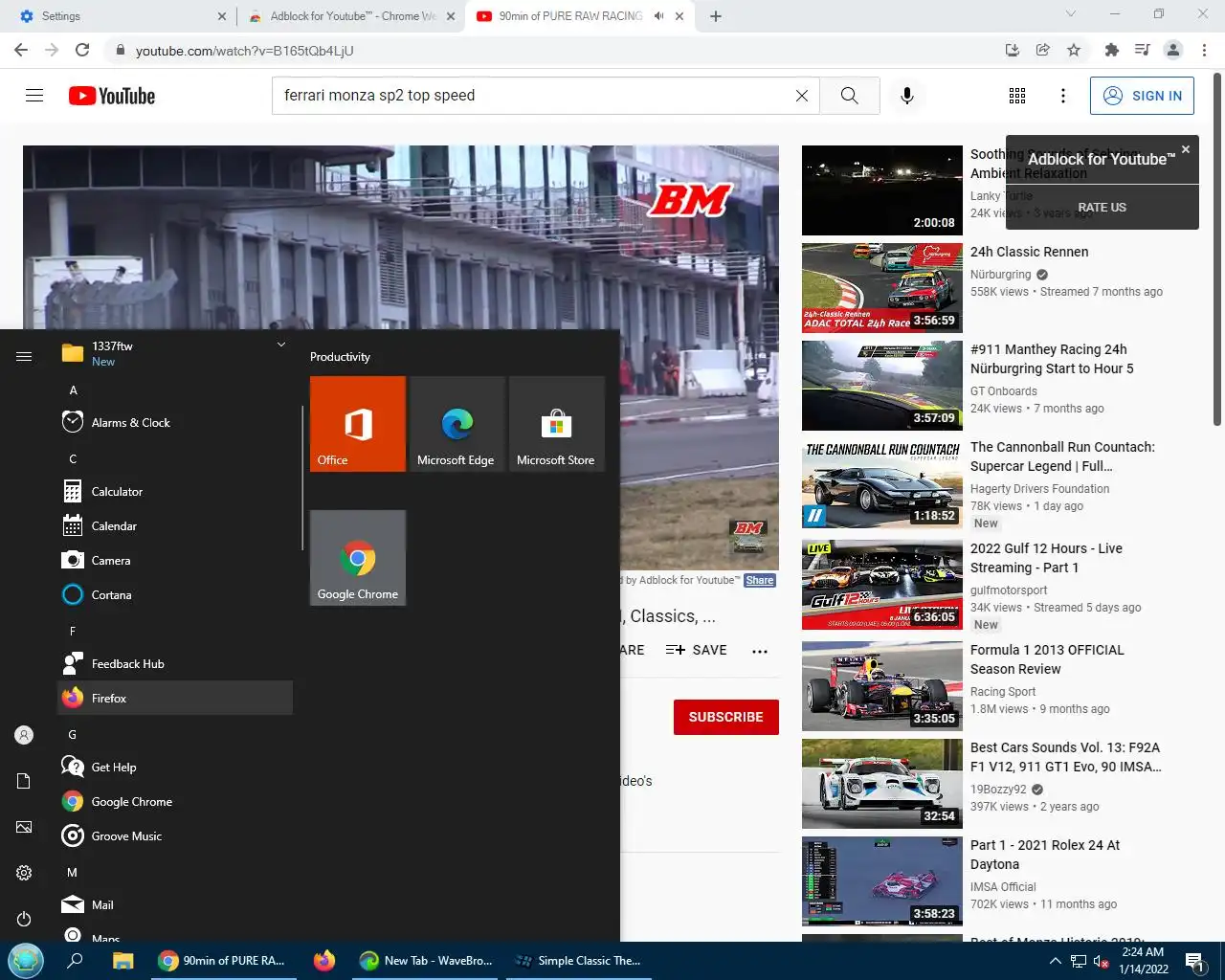1225x980 pixels.
Task: Click RATE US in the Adblock popup
Action: pos(1102,207)
